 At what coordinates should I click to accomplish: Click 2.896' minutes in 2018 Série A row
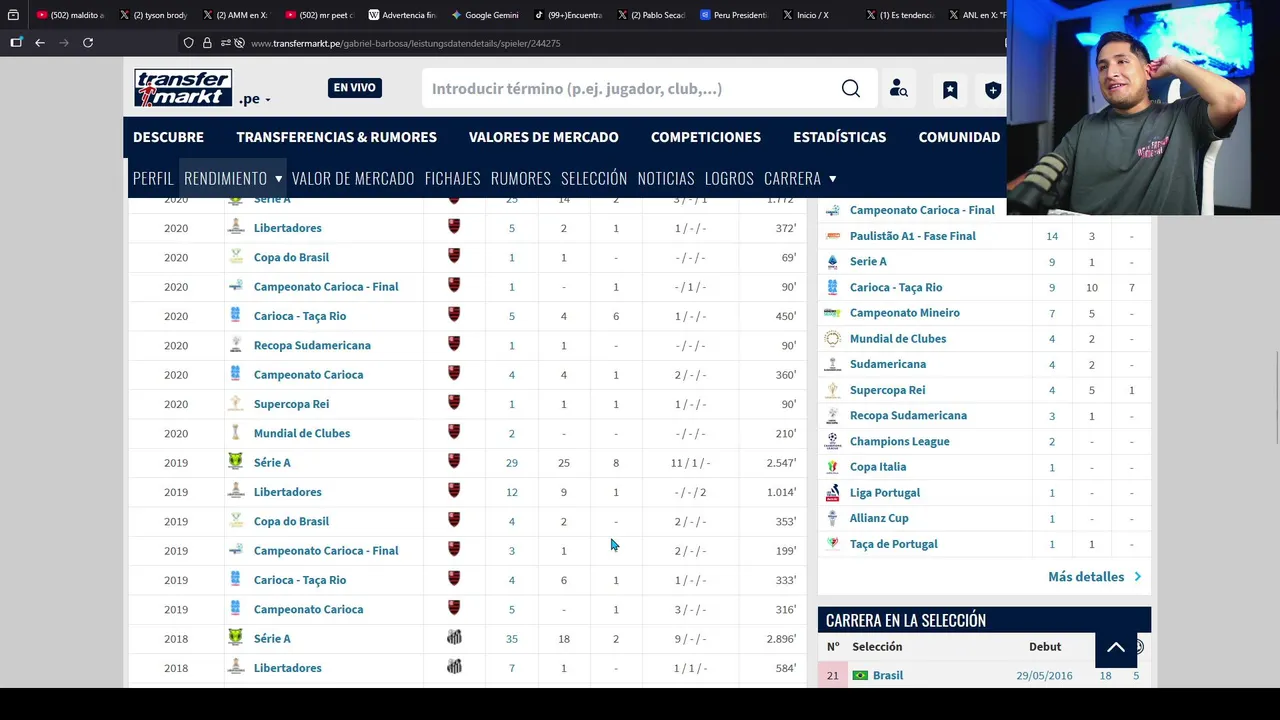781,639
